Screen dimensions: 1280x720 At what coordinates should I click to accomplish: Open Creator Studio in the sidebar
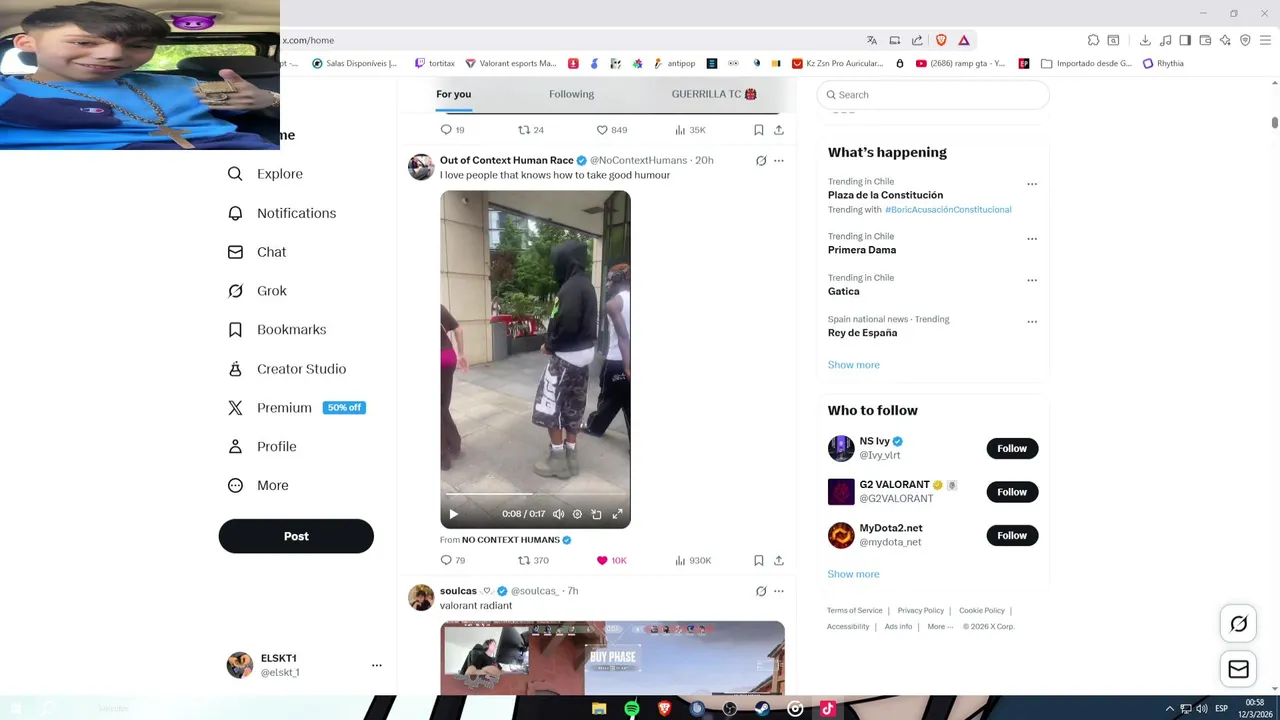pos(286,369)
